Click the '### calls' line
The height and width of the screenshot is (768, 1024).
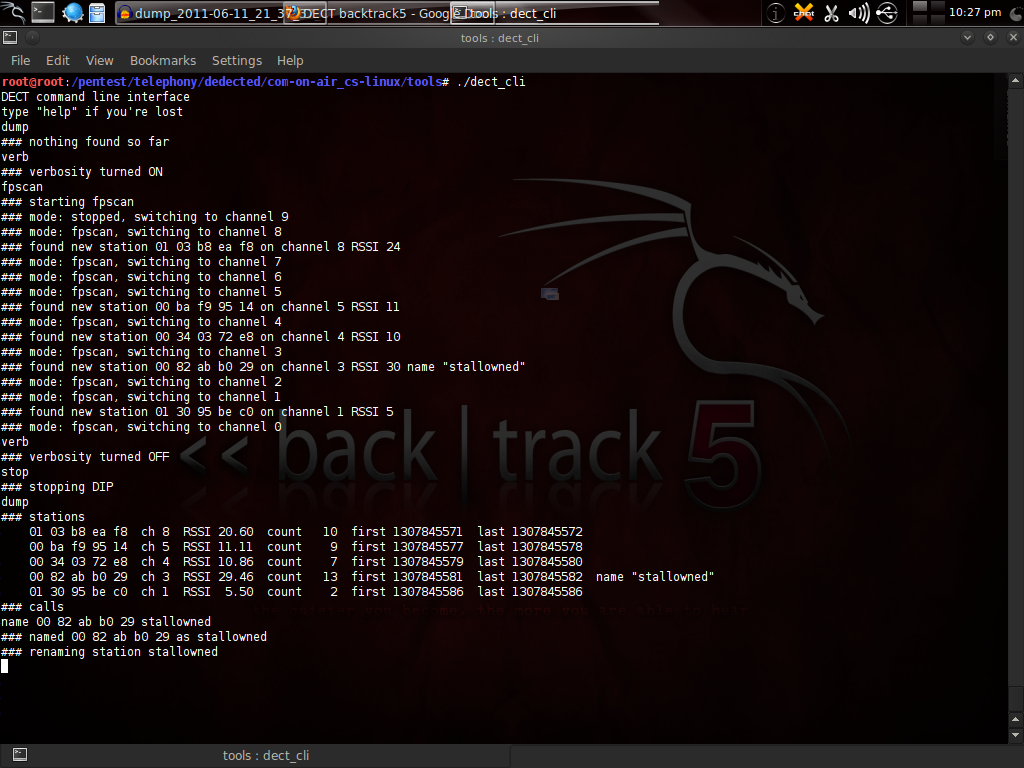pos(33,607)
